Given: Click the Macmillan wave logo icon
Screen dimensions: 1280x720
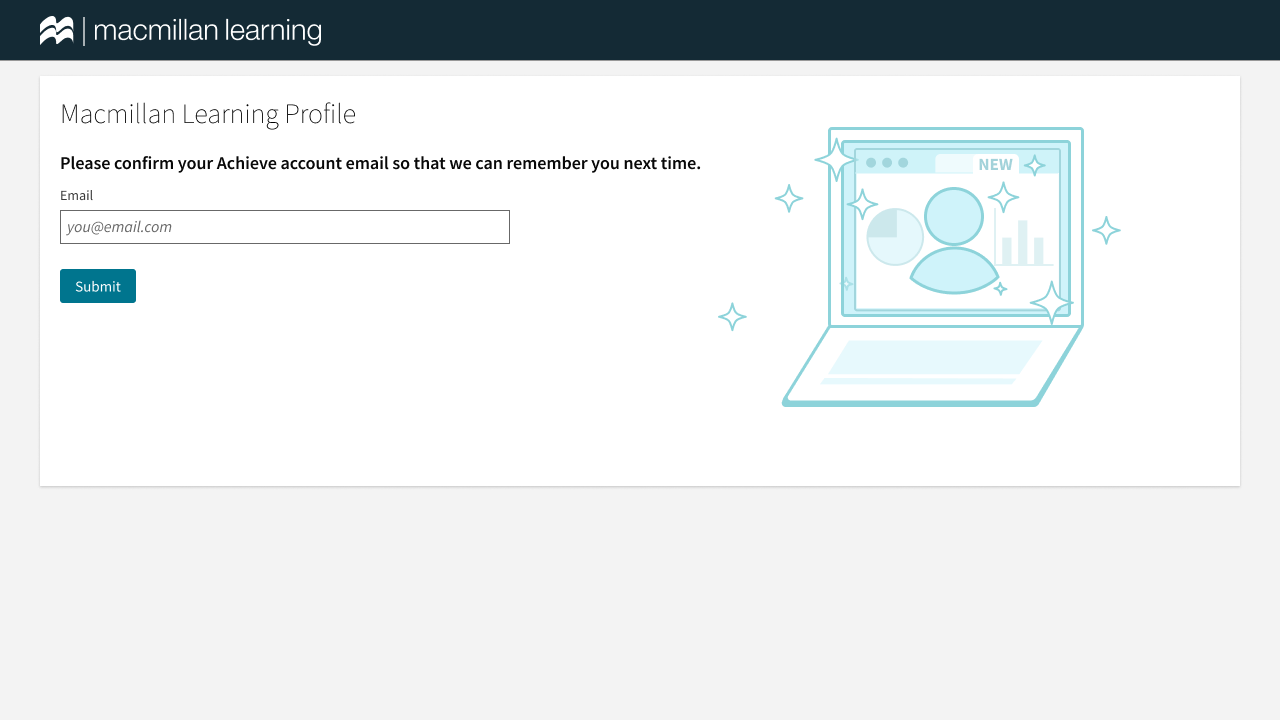Looking at the screenshot, I should pos(57,31).
